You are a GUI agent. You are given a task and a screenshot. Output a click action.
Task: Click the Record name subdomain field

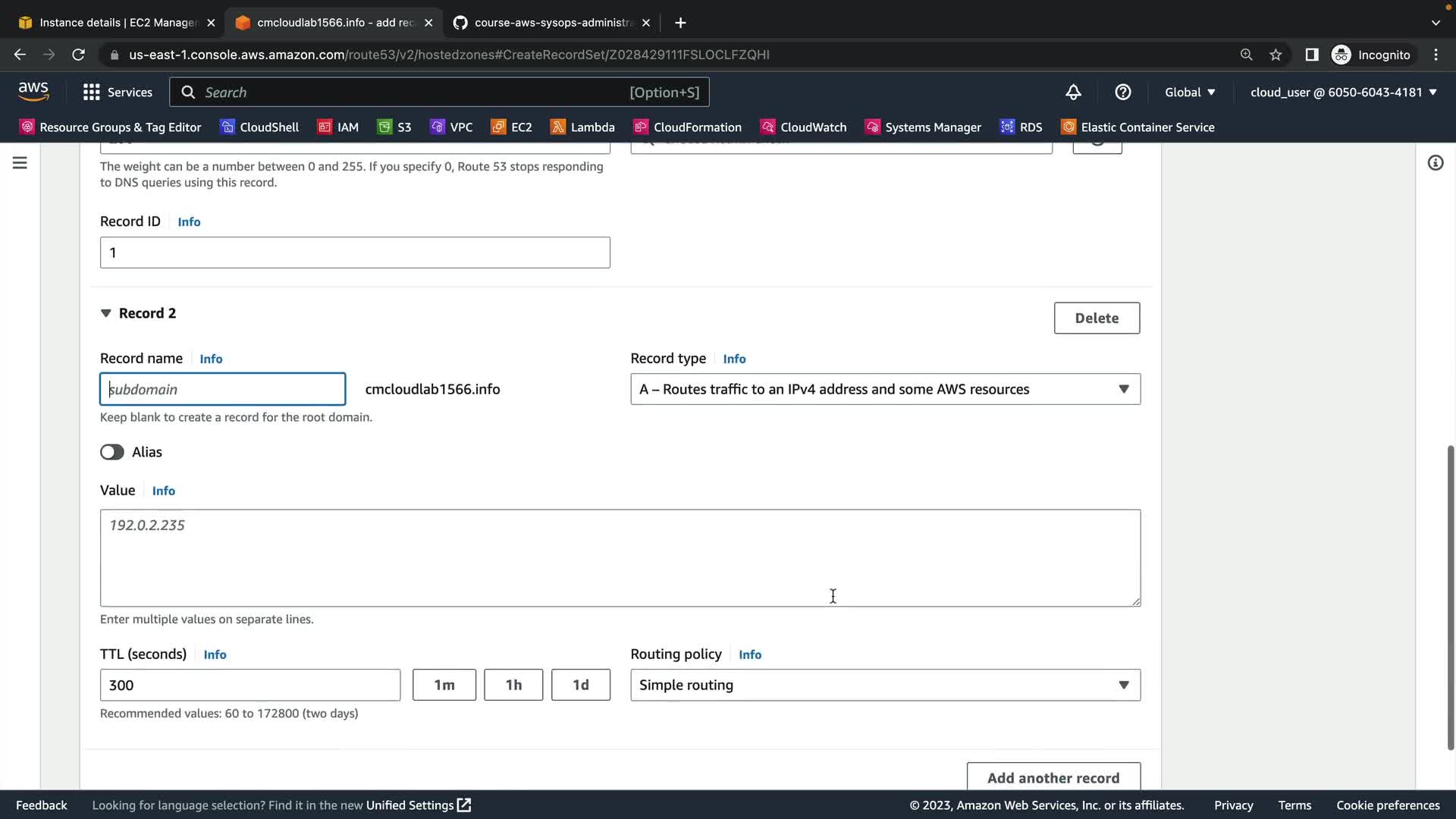pyautogui.click(x=223, y=389)
